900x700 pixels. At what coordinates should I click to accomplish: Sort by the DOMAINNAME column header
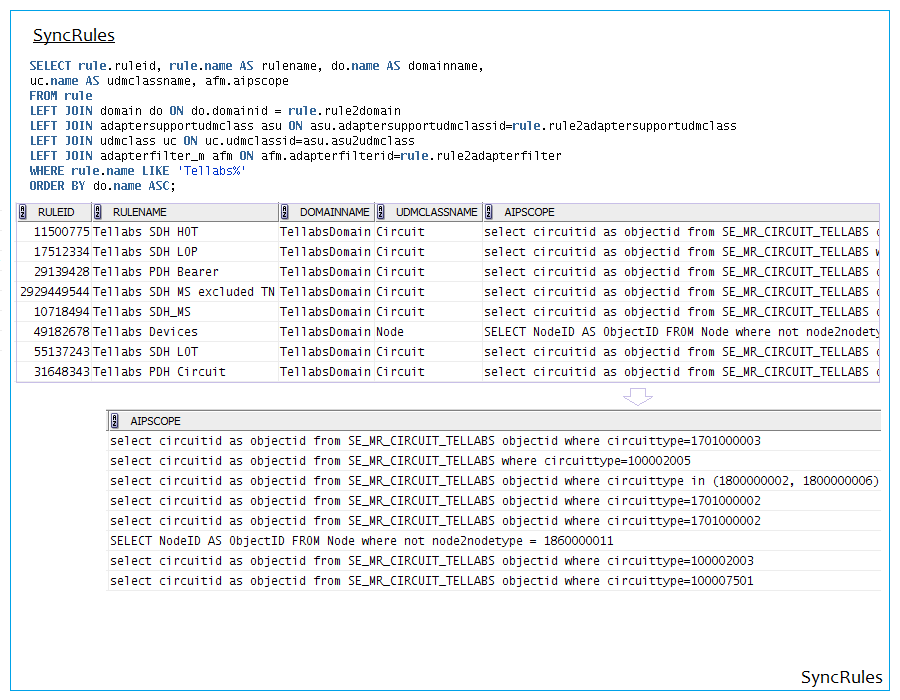click(335, 212)
